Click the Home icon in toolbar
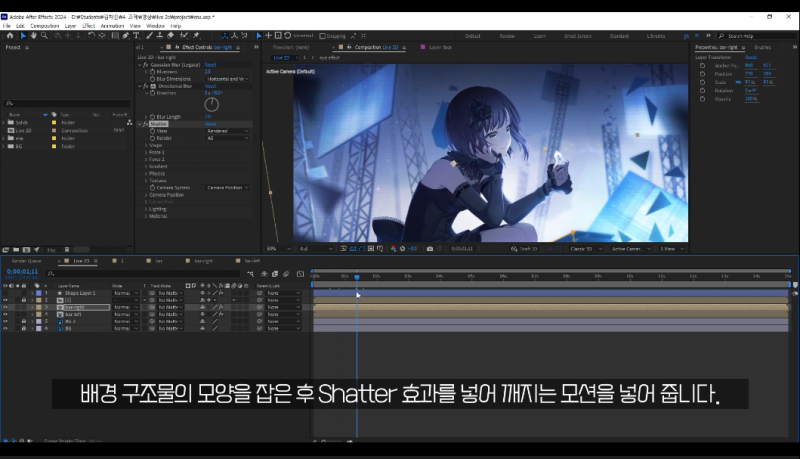Viewport: 800px width, 459px height. click(9, 35)
